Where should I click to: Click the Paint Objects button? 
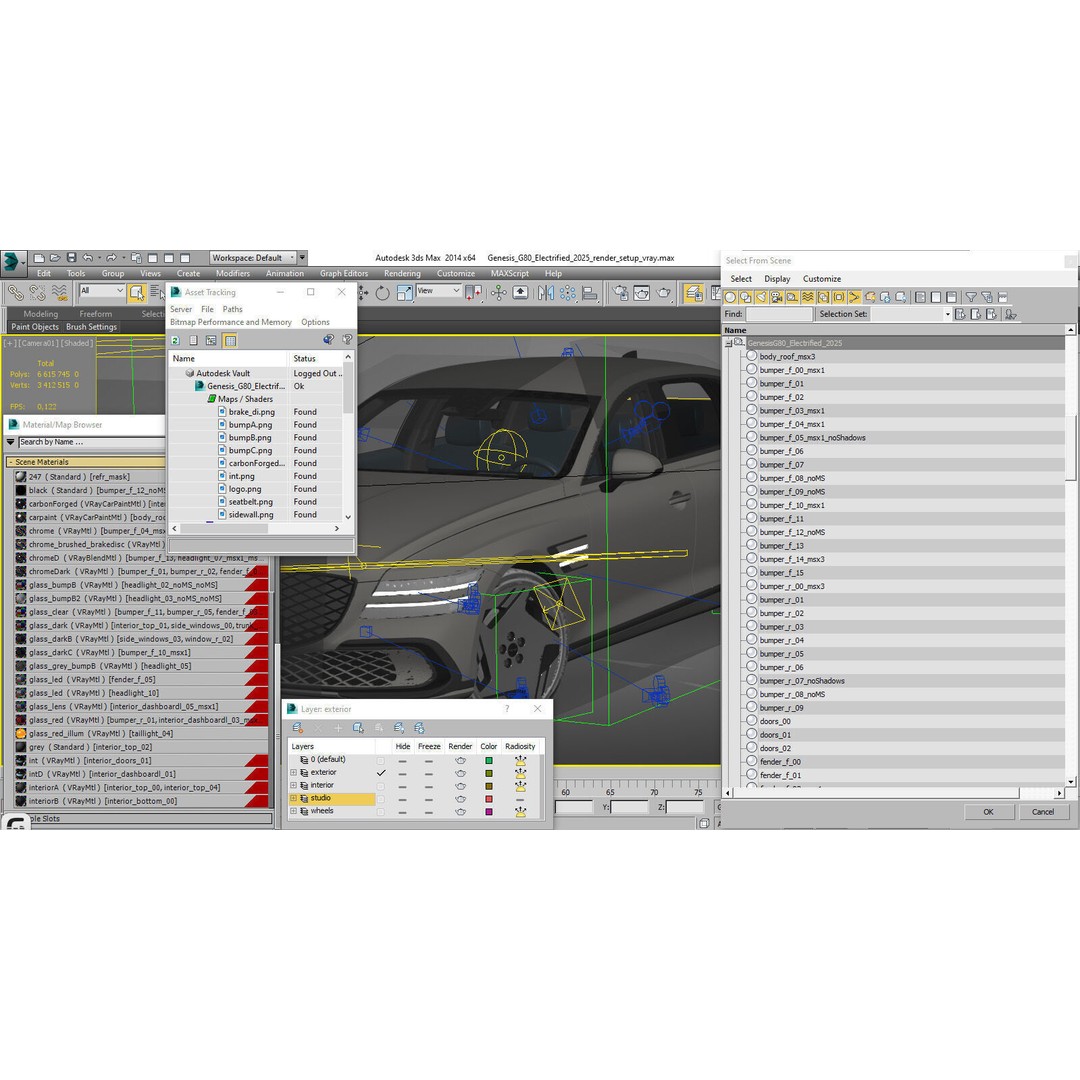(35, 327)
